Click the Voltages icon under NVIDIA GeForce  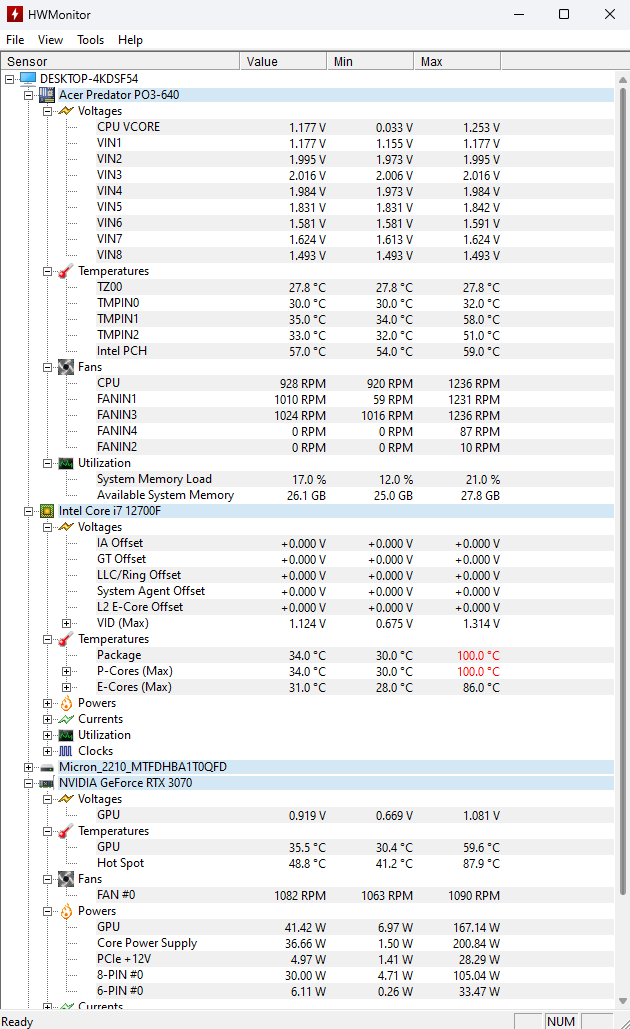(66, 799)
